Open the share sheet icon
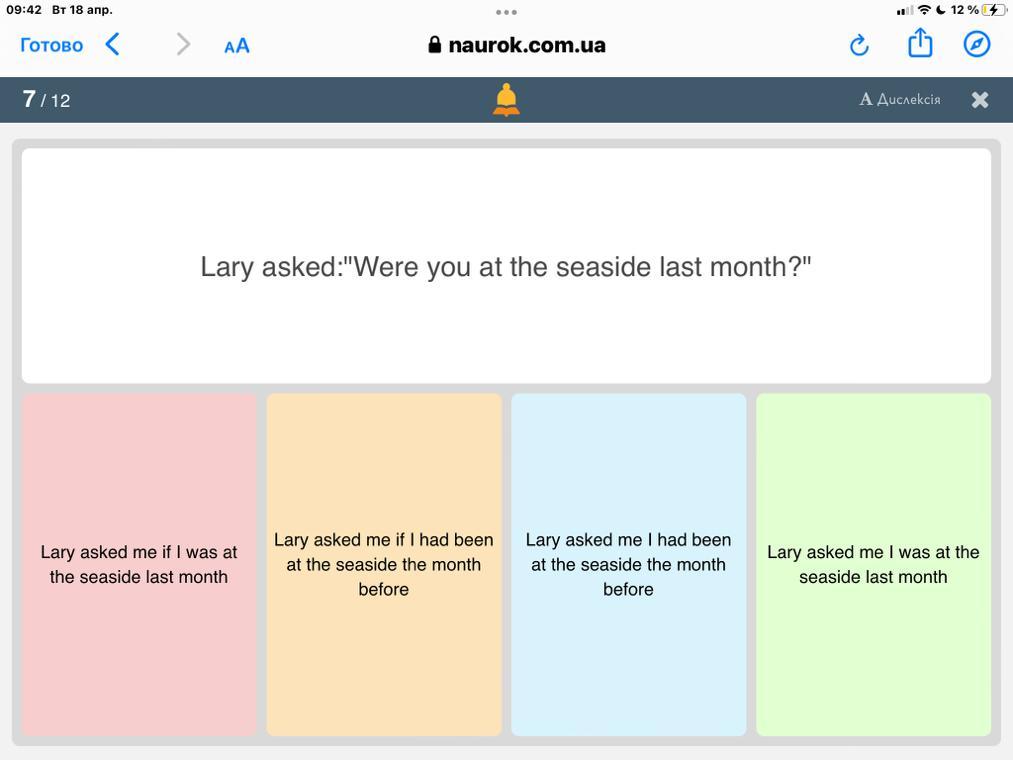This screenshot has height=760, width=1013. pos(920,43)
